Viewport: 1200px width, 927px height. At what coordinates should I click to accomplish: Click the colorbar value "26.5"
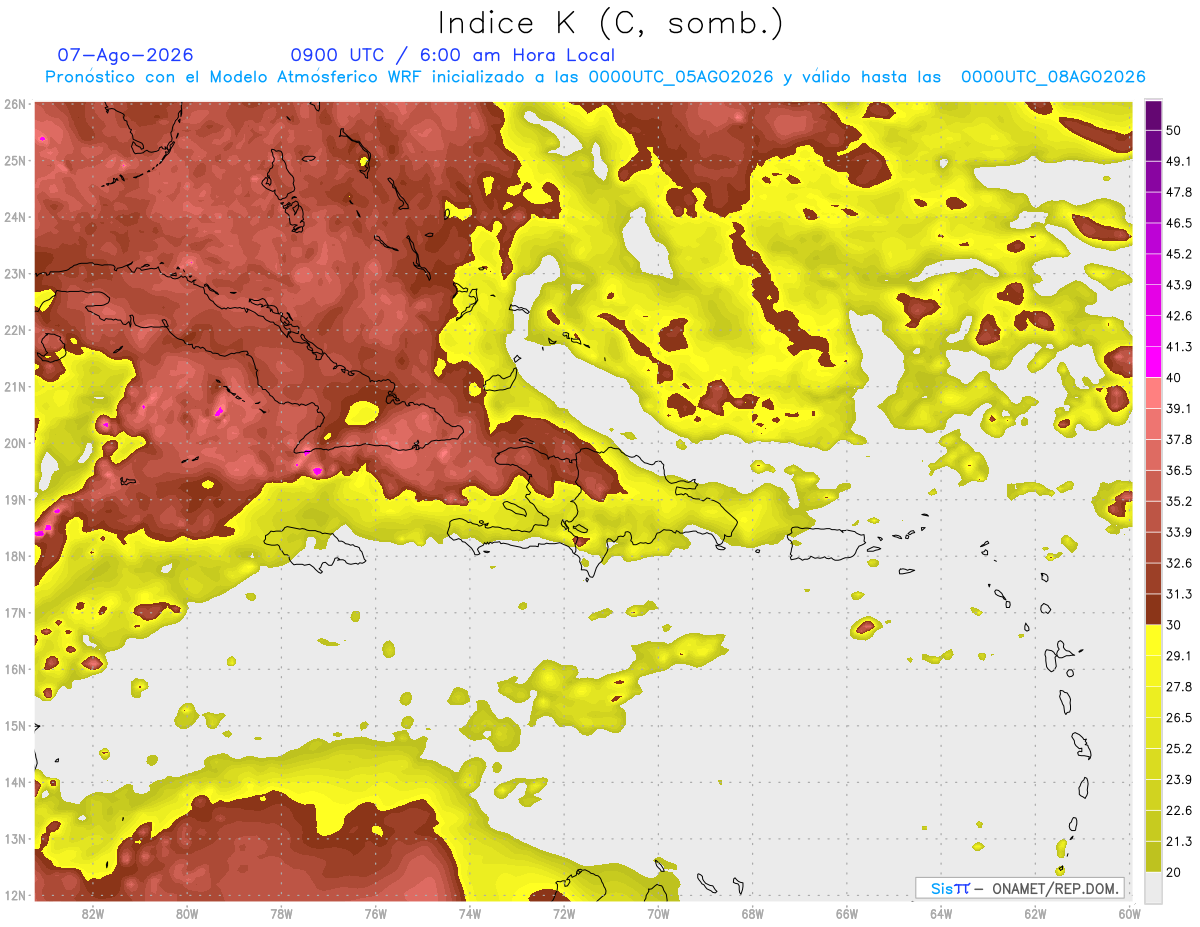tap(1179, 717)
